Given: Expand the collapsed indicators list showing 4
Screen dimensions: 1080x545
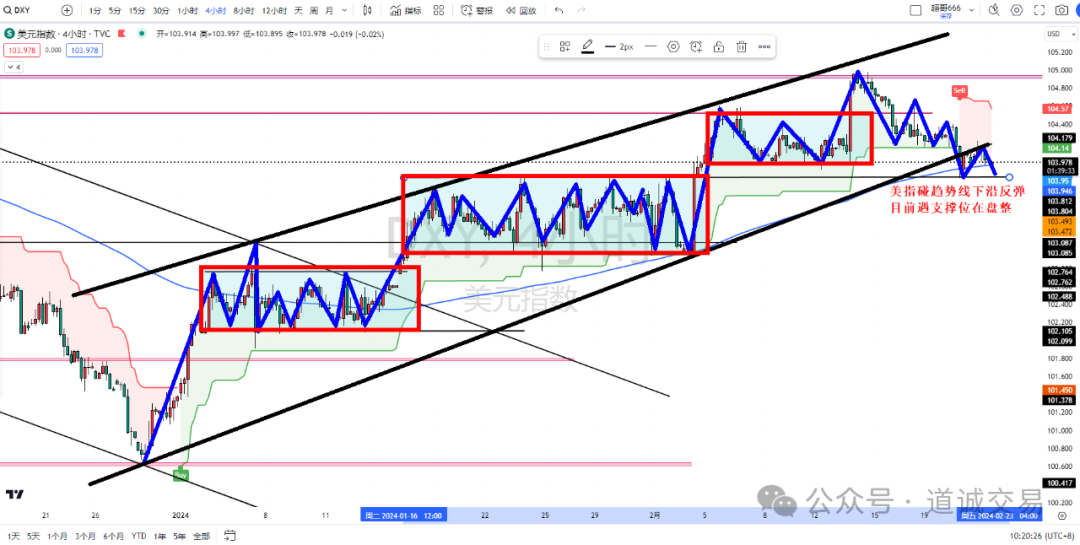Looking at the screenshot, I should click(13, 67).
